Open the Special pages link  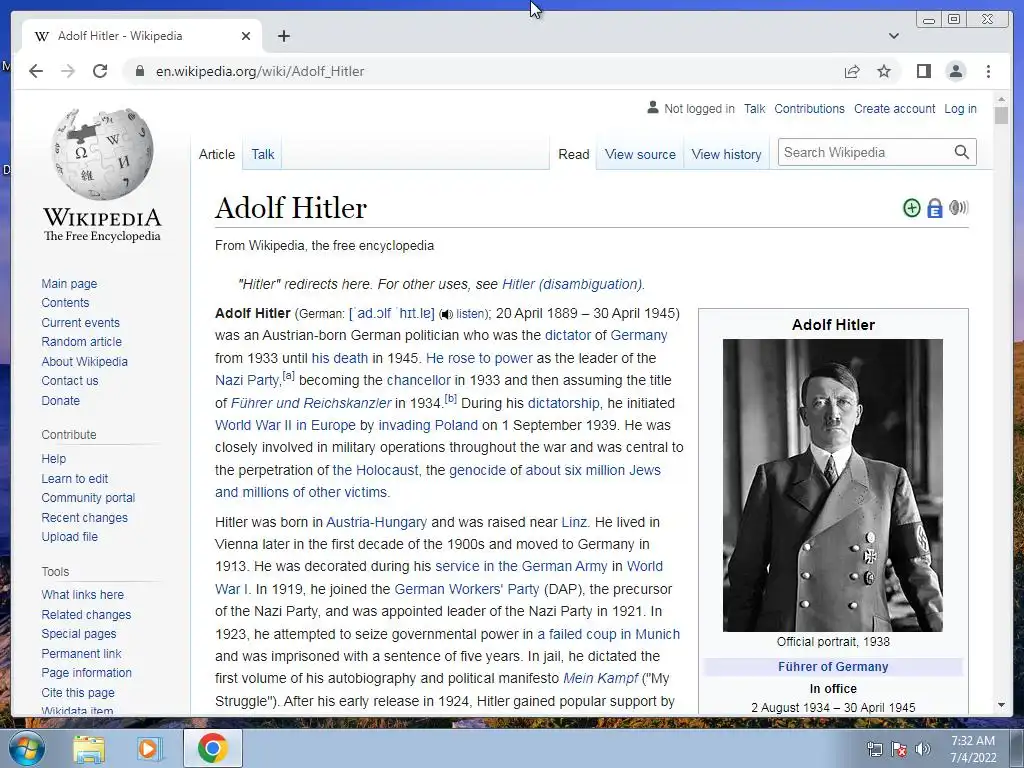pyautogui.click(x=78, y=633)
